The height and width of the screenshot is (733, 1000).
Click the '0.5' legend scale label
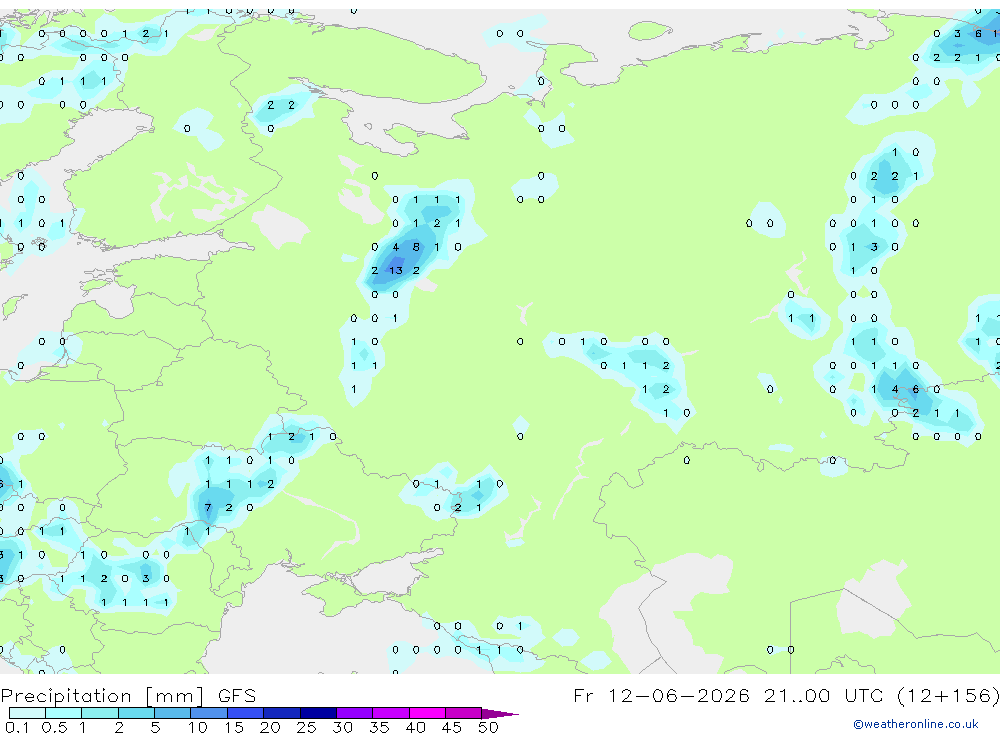[54, 727]
